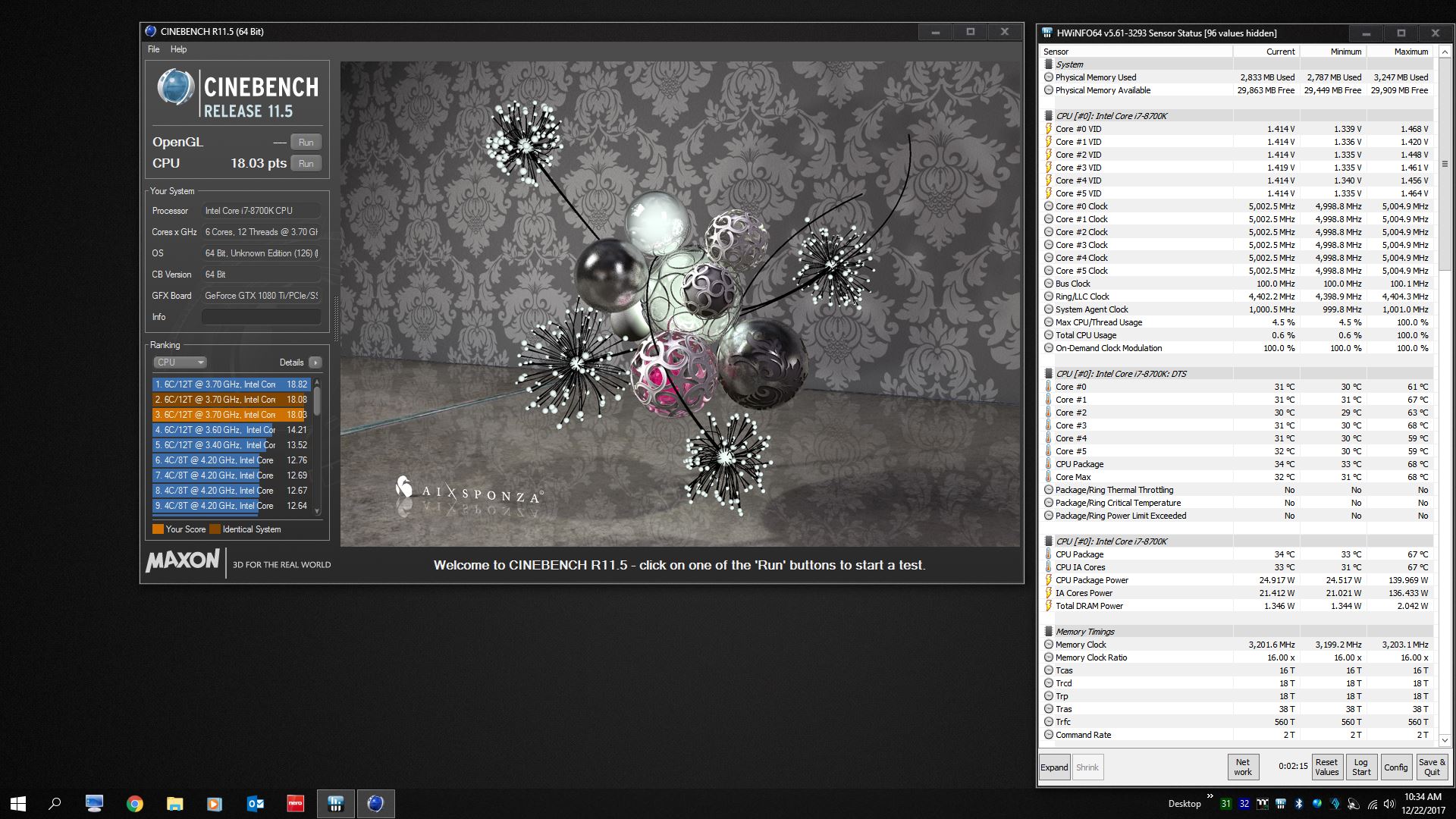The height and width of the screenshot is (819, 1456).
Task: Switch to HWiNFO64 taskbar button
Action: [x=335, y=804]
